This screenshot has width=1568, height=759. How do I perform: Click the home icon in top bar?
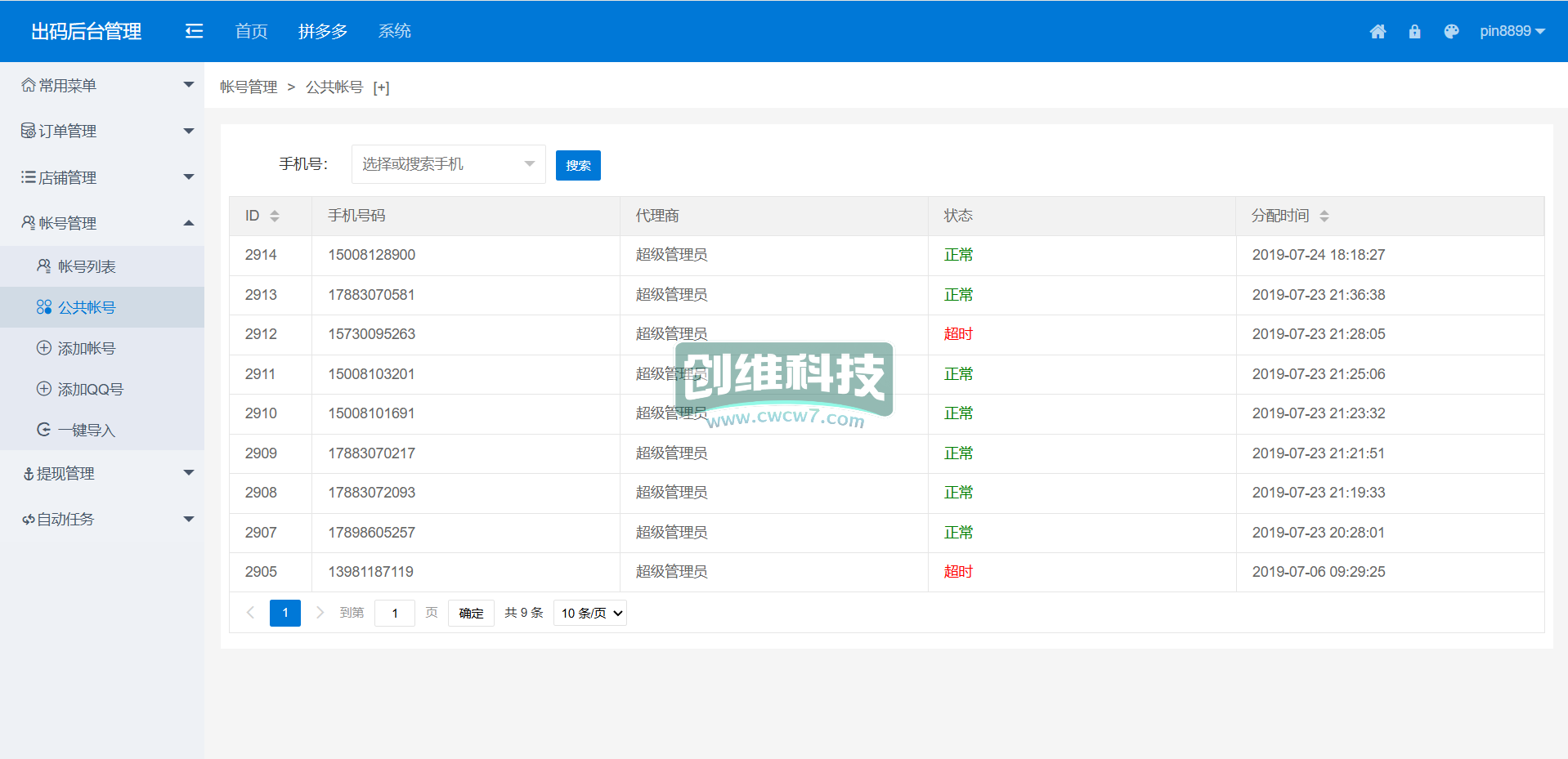pyautogui.click(x=1378, y=32)
